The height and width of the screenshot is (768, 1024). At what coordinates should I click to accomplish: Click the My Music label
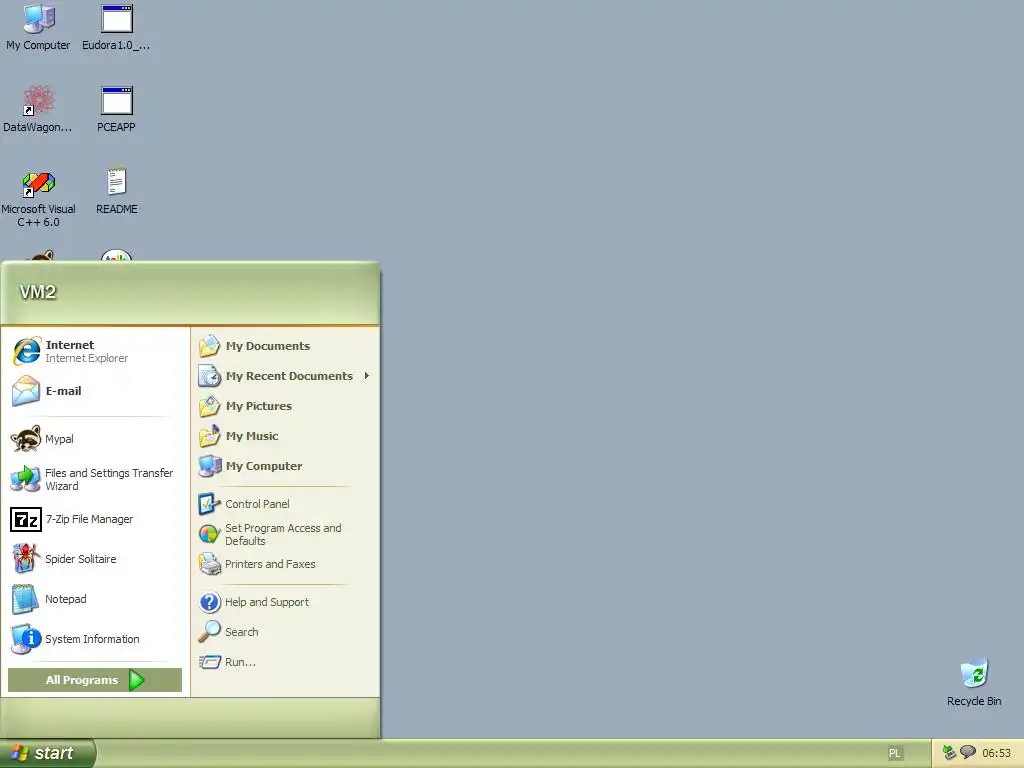tap(252, 436)
